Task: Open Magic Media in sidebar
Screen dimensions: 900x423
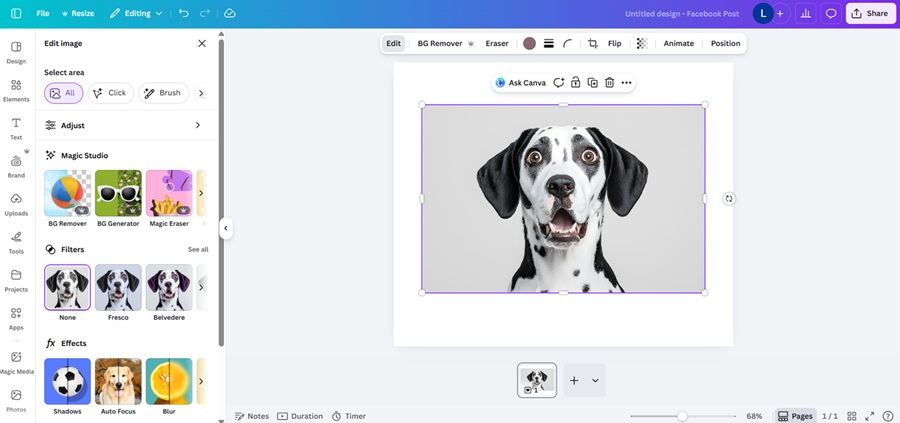Action: tap(16, 363)
